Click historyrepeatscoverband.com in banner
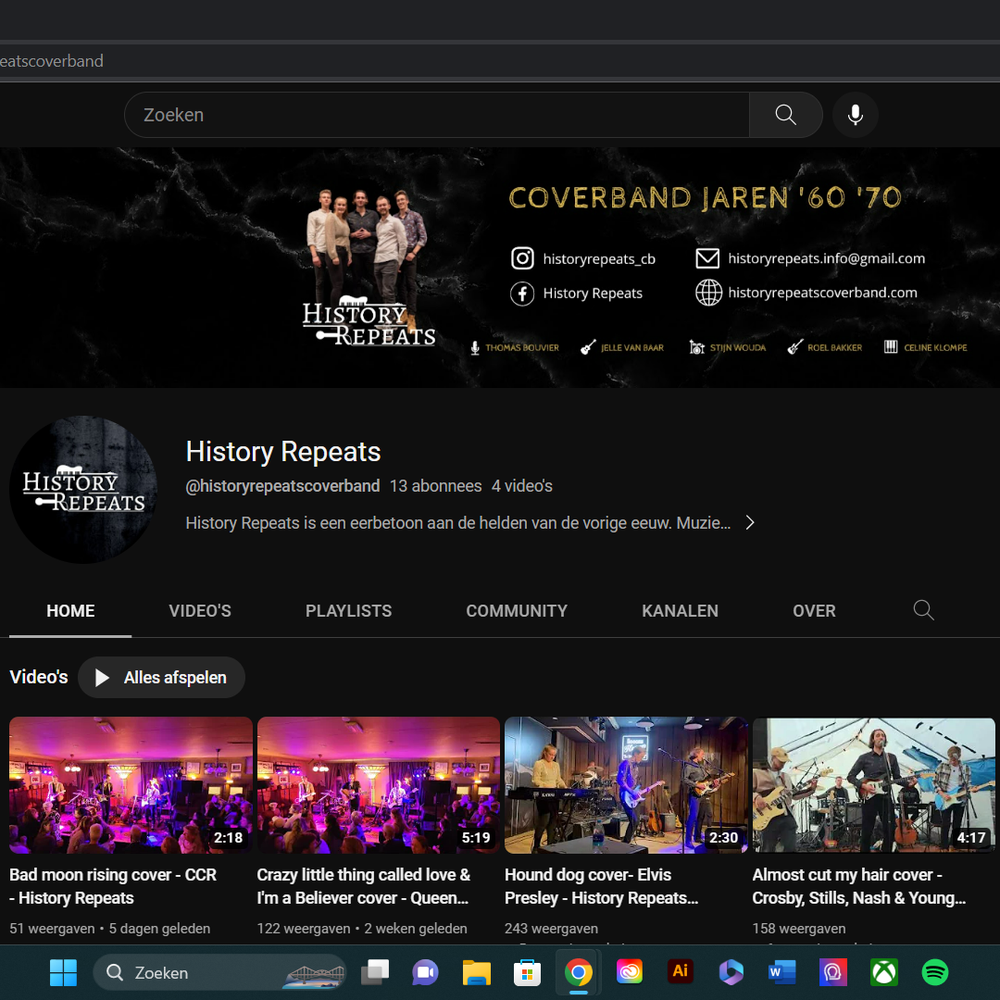Viewport: 1000px width, 1000px height. [823, 293]
